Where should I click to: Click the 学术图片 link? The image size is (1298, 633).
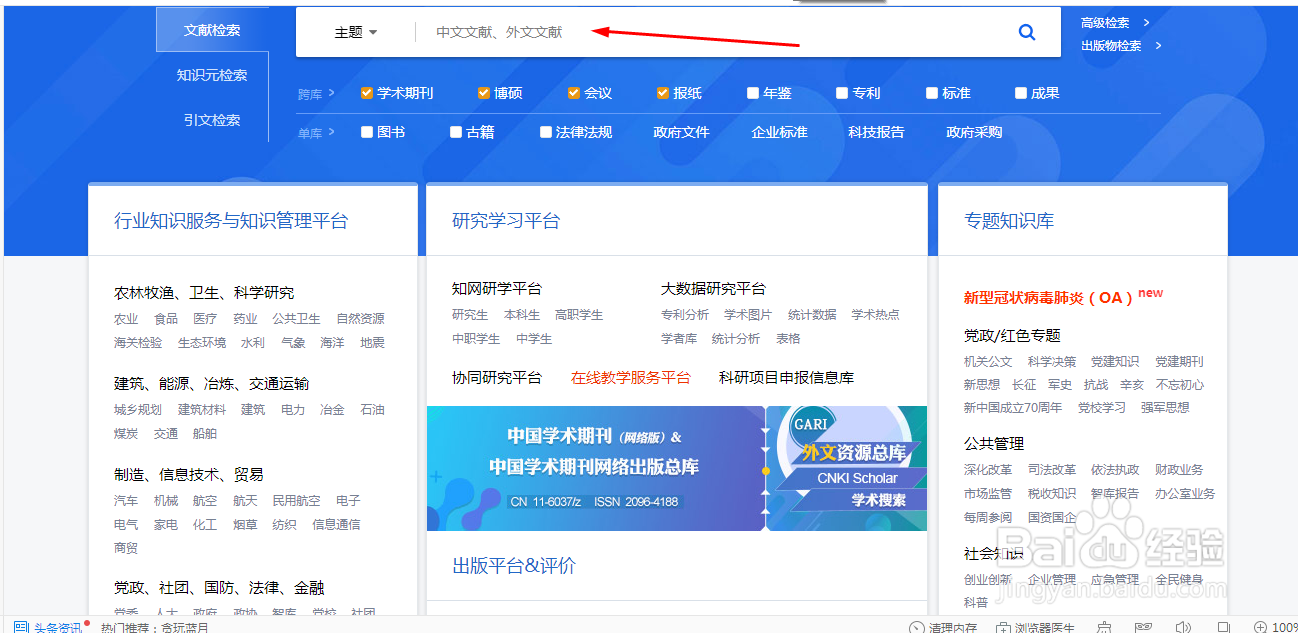point(748,315)
